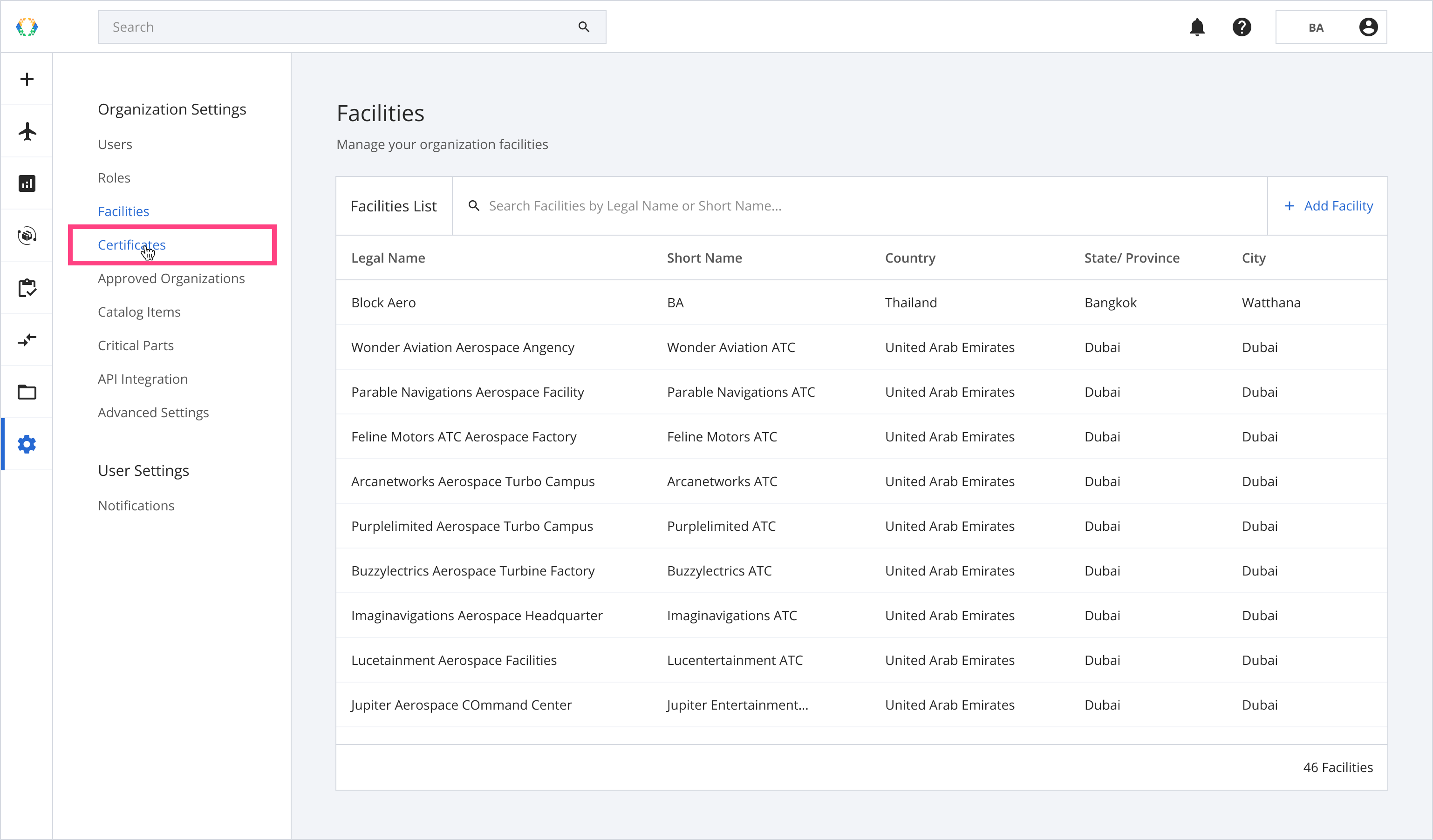Screen dimensions: 1433x840
Task: Click the Lucentertainment ATC short name
Action: pyautogui.click(x=735, y=660)
